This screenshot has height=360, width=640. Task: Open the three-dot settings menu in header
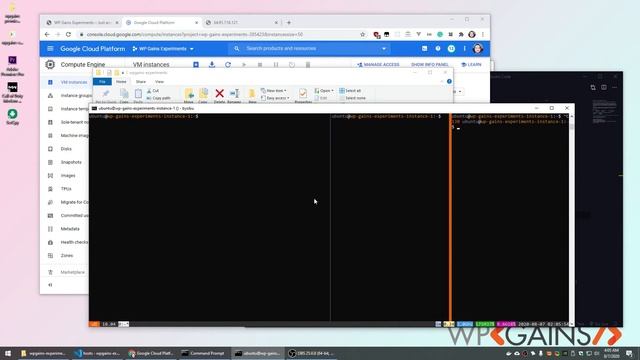[x=464, y=49]
